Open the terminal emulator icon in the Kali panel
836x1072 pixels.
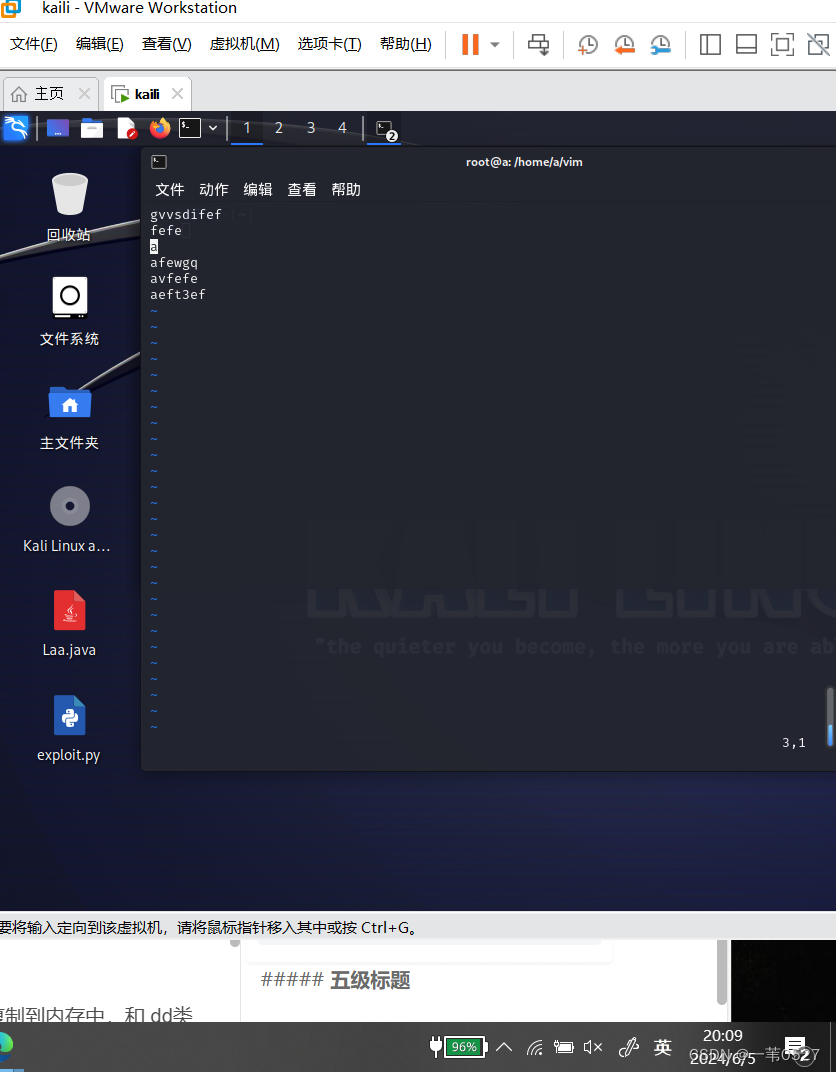pos(190,128)
